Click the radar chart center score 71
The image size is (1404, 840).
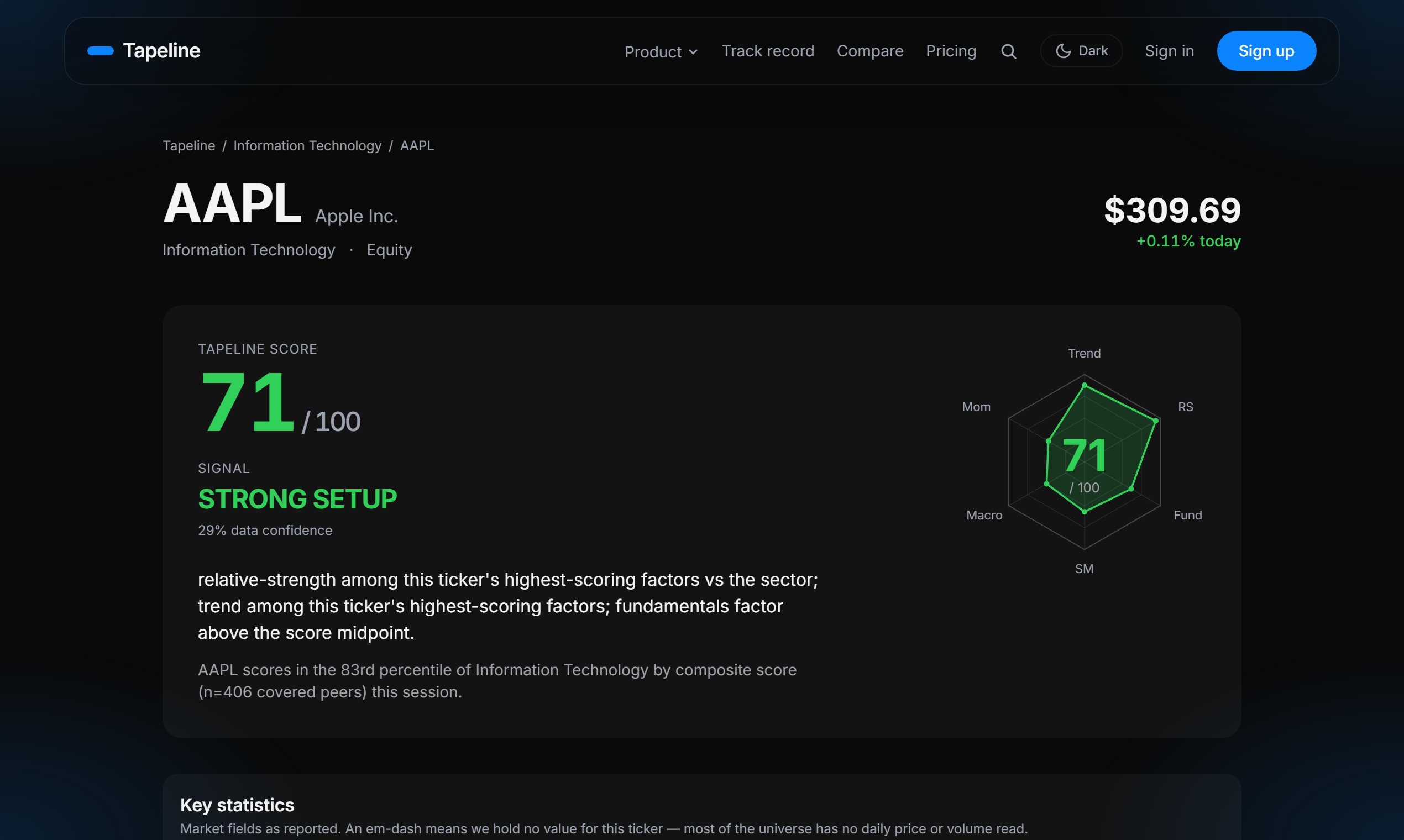click(1084, 455)
